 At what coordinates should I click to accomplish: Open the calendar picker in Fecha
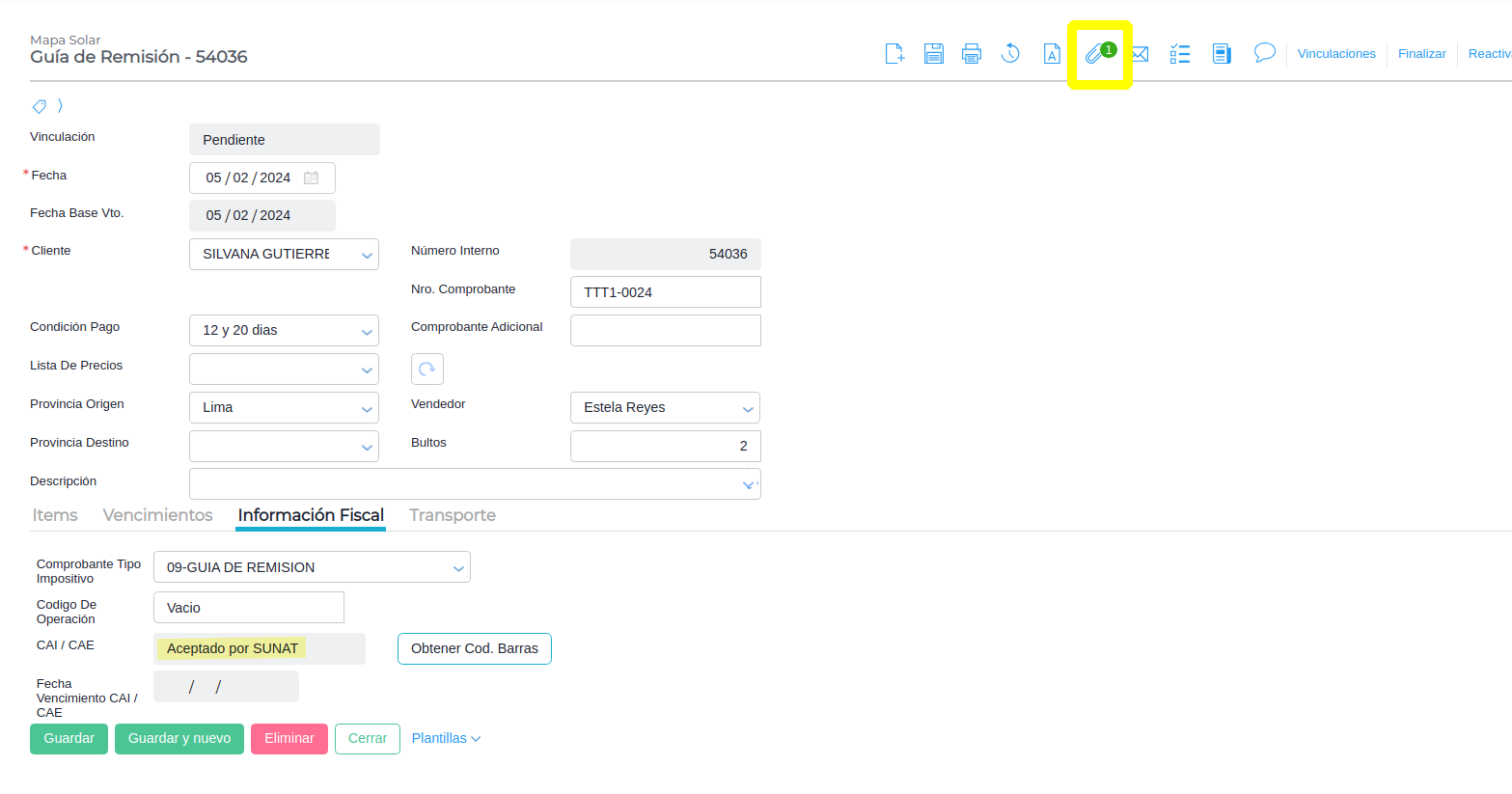point(311,178)
